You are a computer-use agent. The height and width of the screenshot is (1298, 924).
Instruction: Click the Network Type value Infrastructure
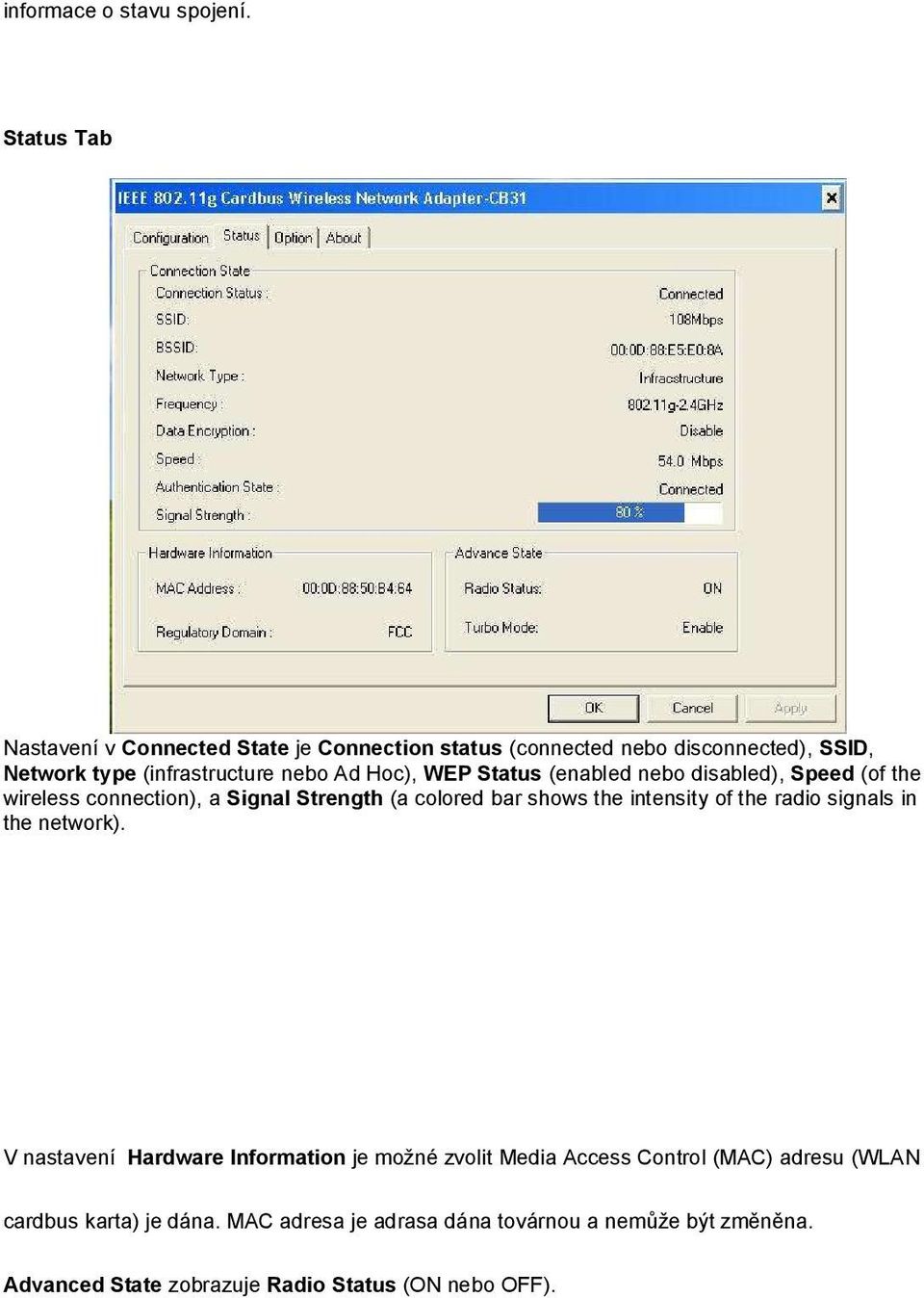click(x=680, y=378)
